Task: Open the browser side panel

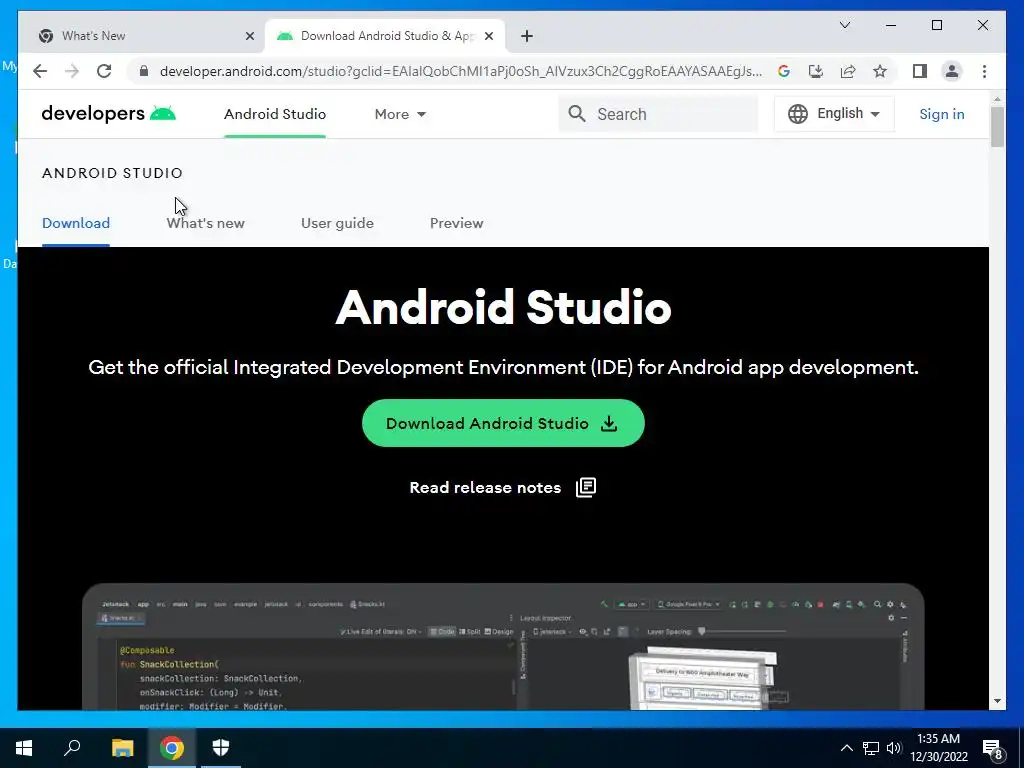Action: (920, 71)
